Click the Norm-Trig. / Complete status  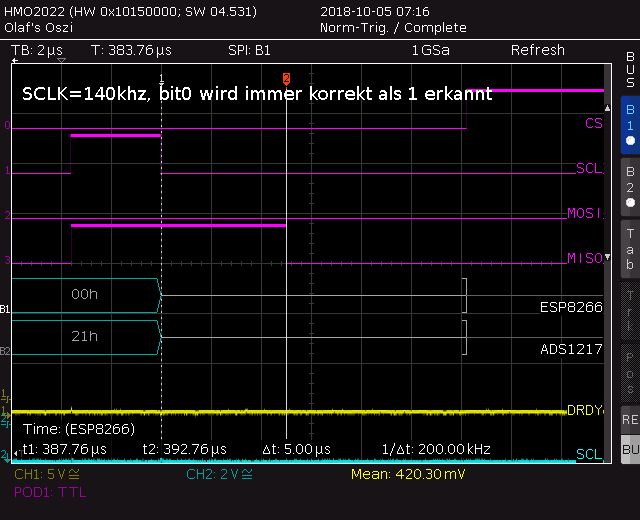(x=393, y=28)
